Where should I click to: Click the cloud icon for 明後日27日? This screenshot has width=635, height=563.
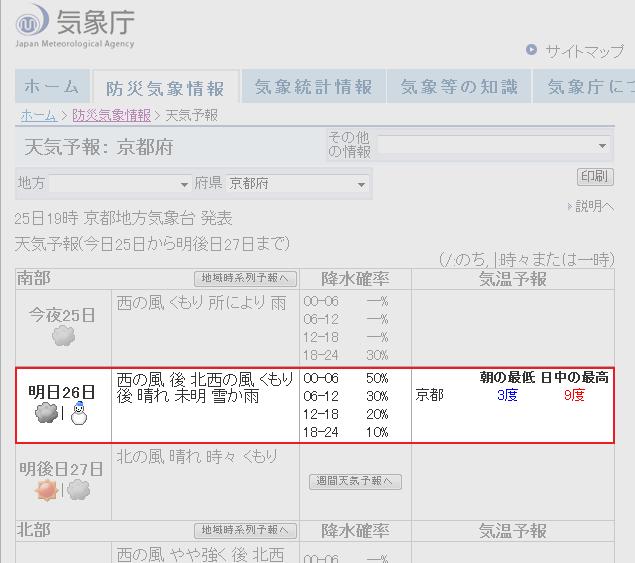(79, 490)
